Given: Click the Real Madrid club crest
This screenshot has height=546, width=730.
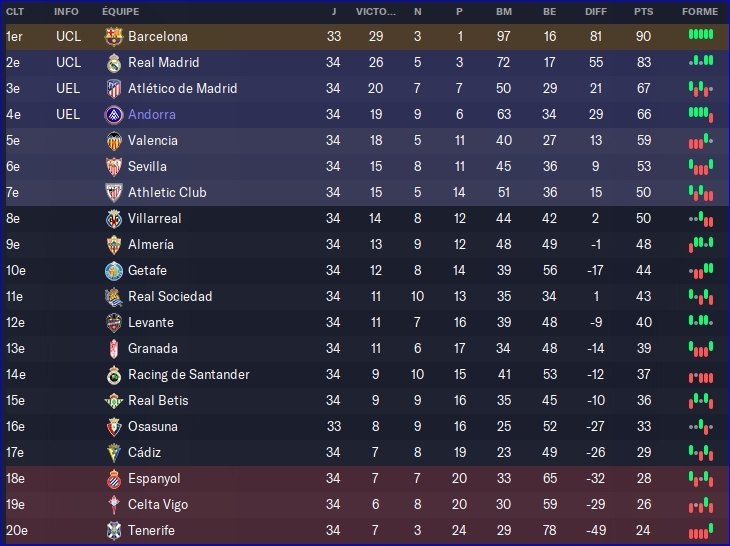Looking at the screenshot, I should (x=113, y=62).
